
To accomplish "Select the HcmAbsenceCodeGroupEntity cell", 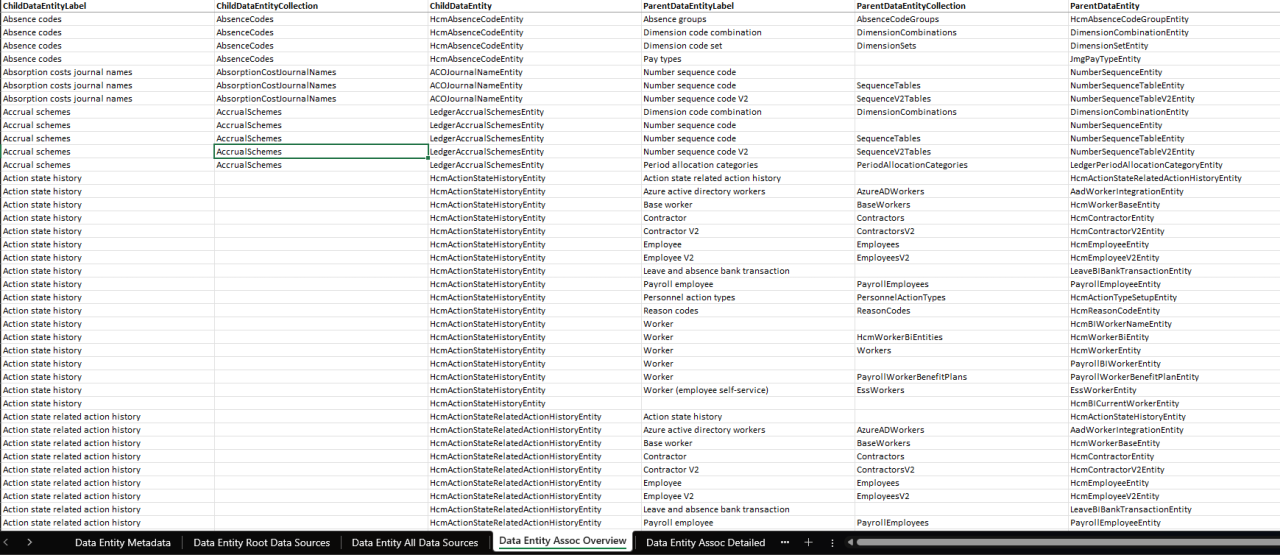I will [1128, 19].
